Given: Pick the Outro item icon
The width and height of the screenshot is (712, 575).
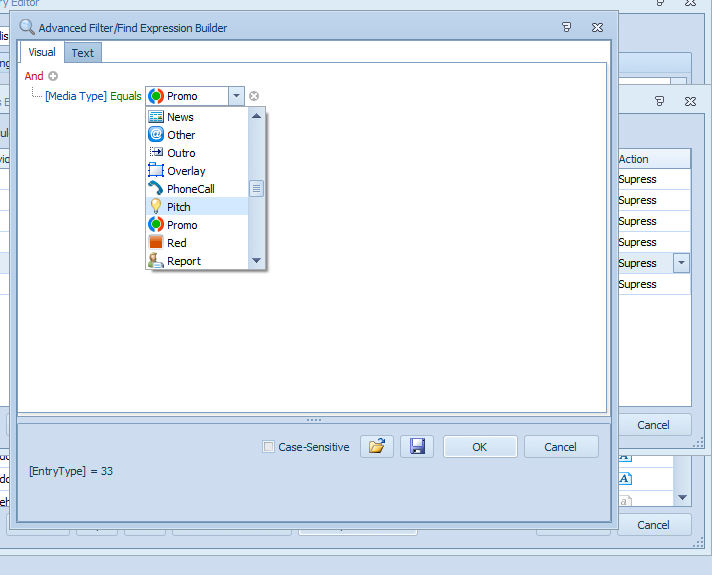Looking at the screenshot, I should pos(156,153).
